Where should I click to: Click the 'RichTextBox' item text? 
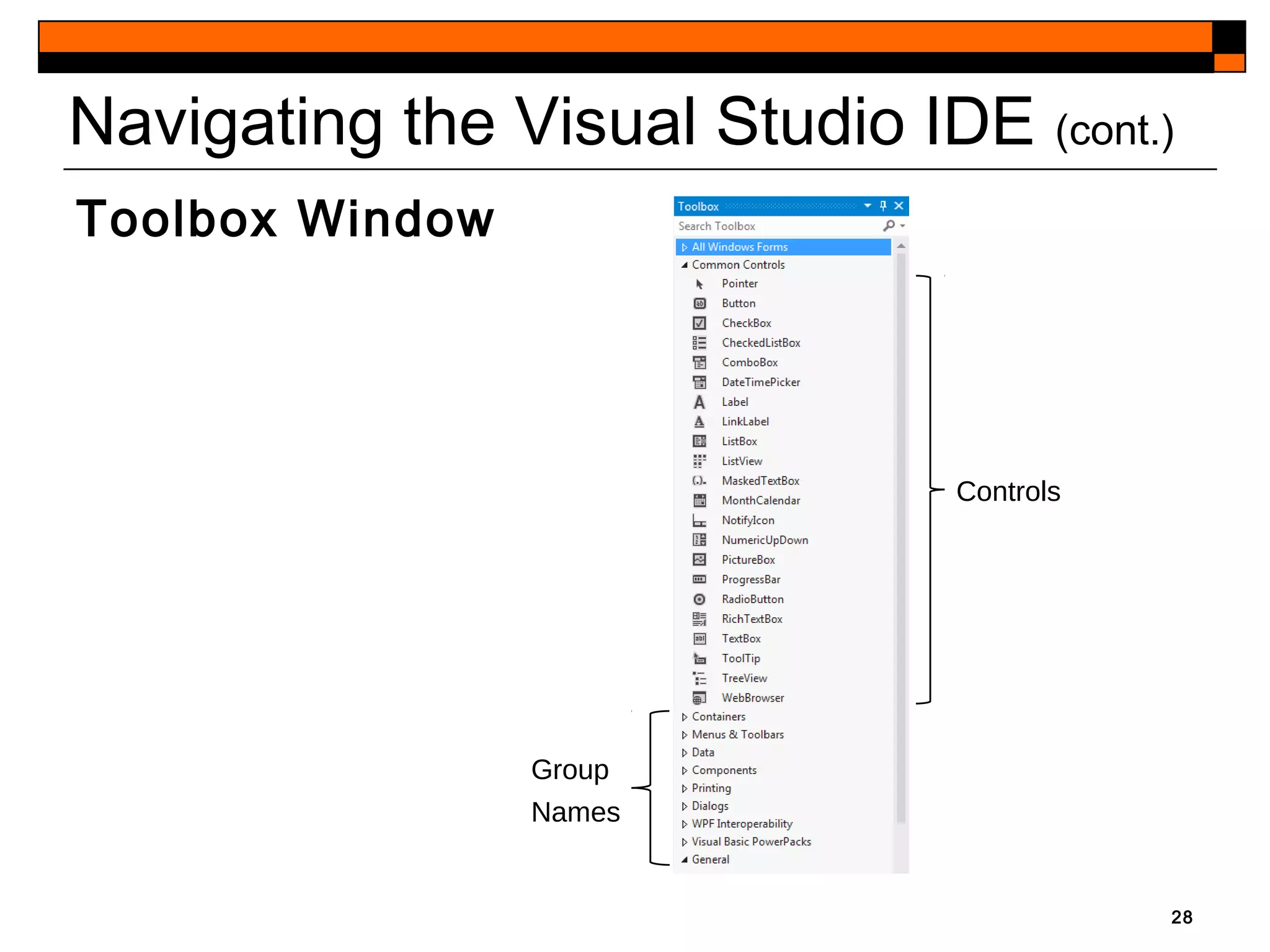pyautogui.click(x=752, y=619)
